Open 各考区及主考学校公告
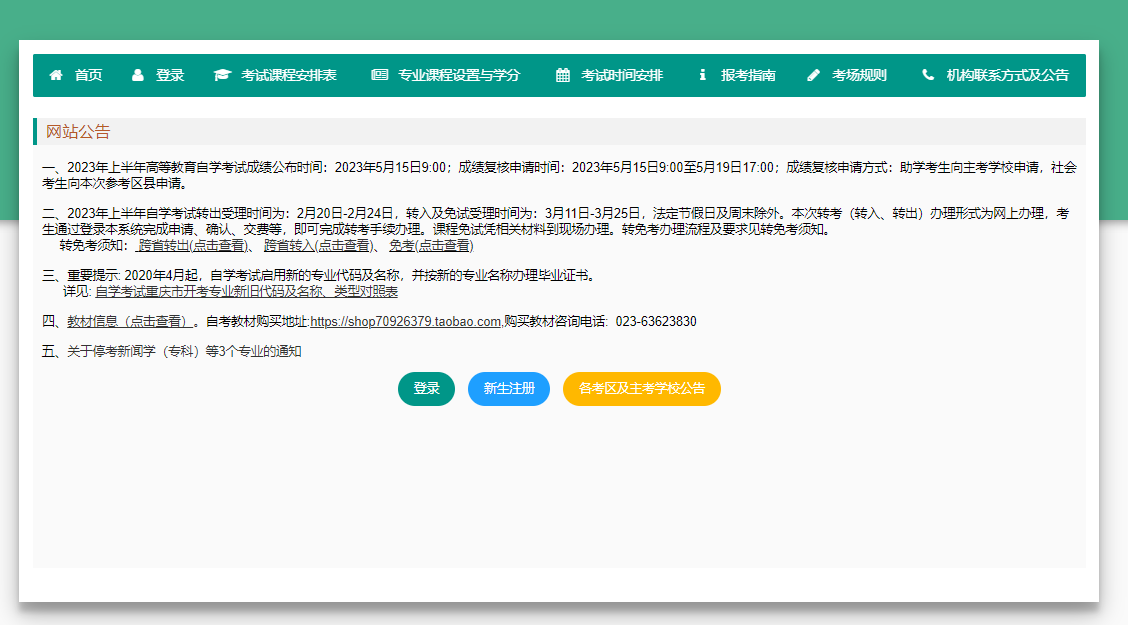1128x625 pixels. (x=641, y=389)
